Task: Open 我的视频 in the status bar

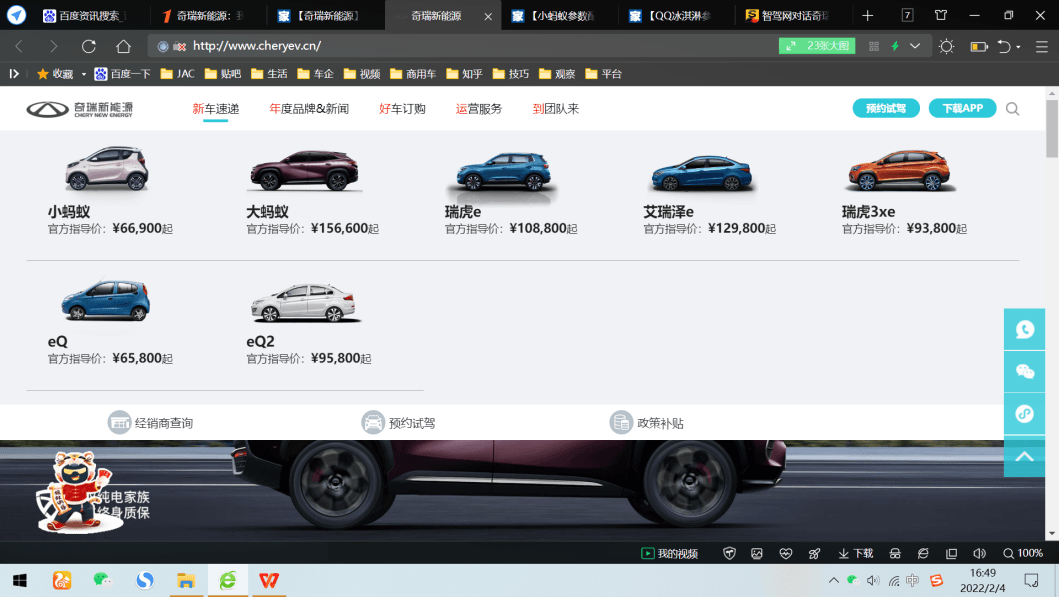Action: [669, 554]
